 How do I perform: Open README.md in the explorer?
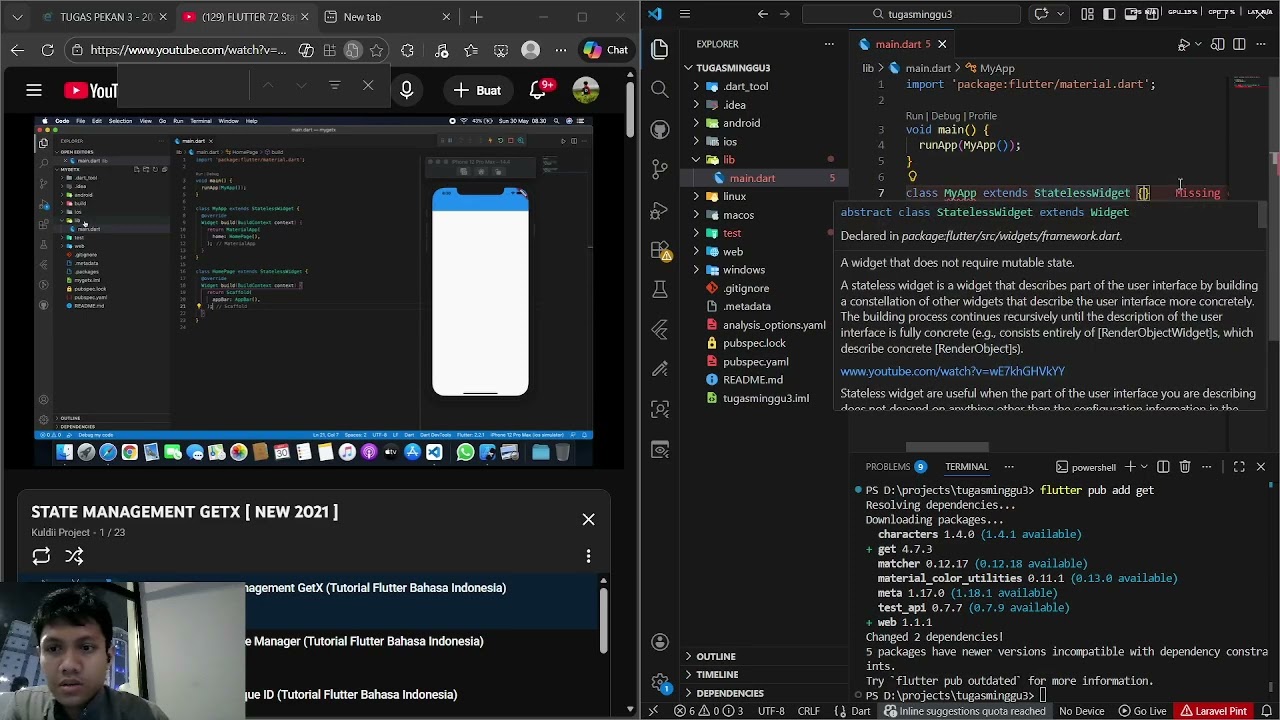click(x=752, y=380)
